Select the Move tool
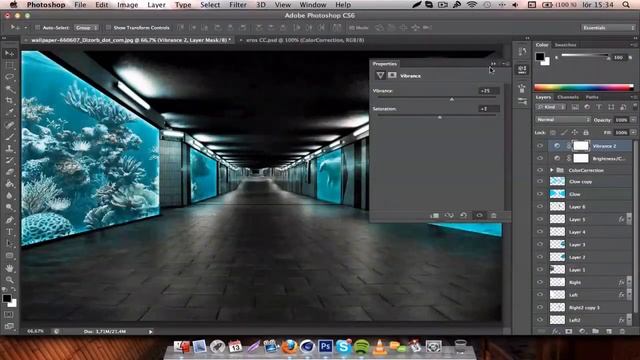This screenshot has height=360, width=640. pos(9,53)
